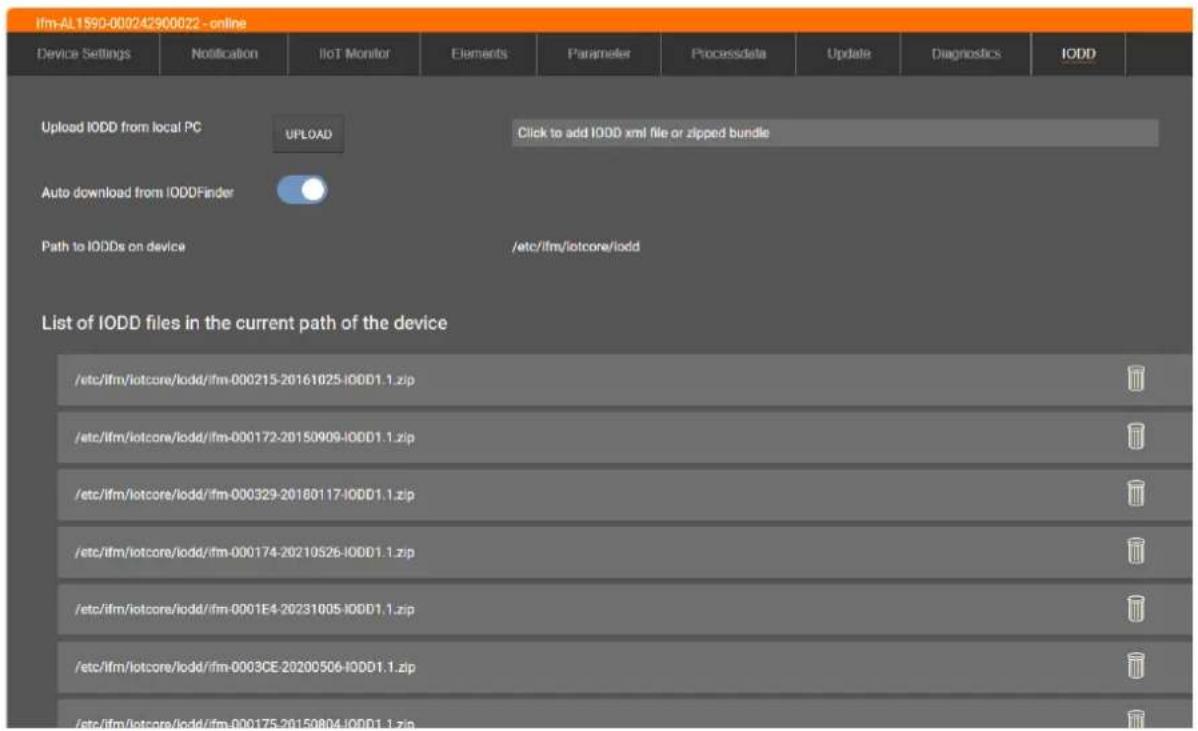Click the ifm-AL1590 online device title
The width and height of the screenshot is (1198, 731).
(141, 23)
